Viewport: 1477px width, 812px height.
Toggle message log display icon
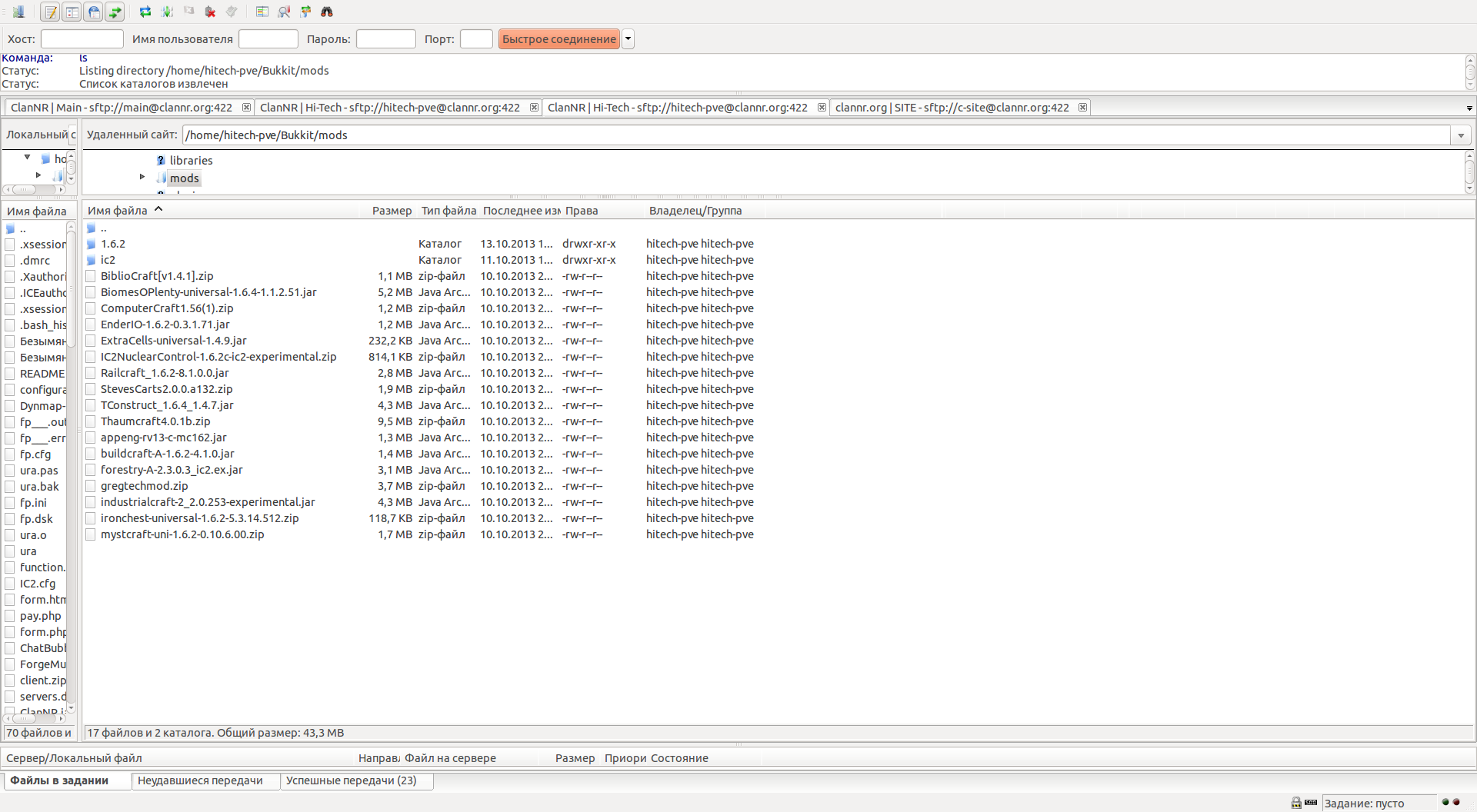pos(50,12)
